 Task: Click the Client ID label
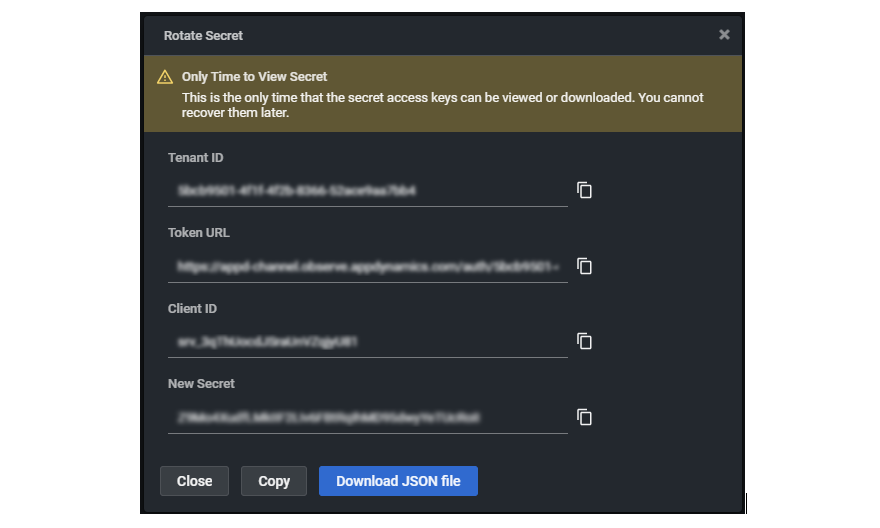[193, 309]
